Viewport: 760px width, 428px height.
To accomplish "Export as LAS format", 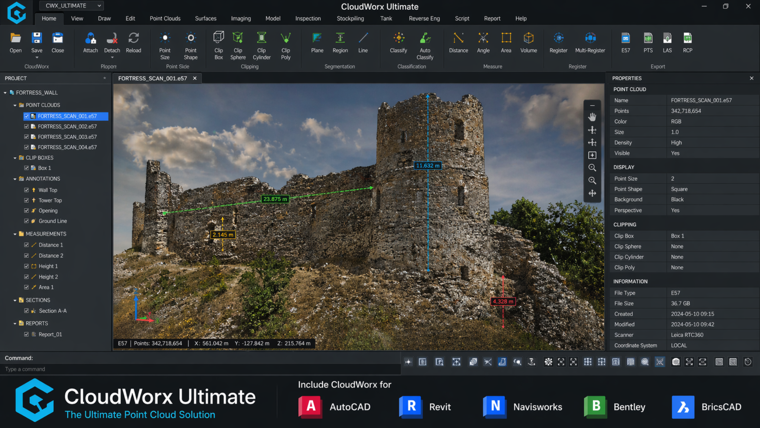I will coord(667,38).
